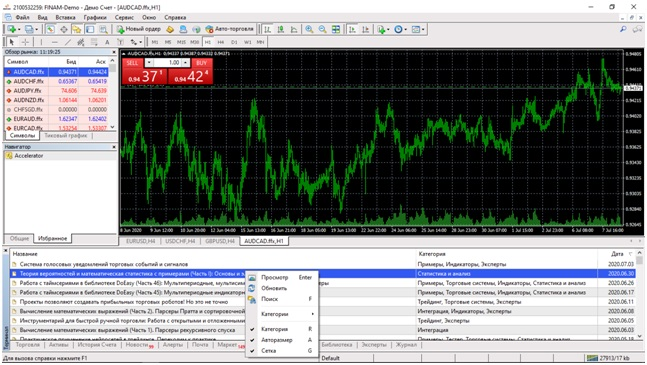Click the Profiles icon in toolbar
The width and height of the screenshot is (647, 365).
coord(29,29)
